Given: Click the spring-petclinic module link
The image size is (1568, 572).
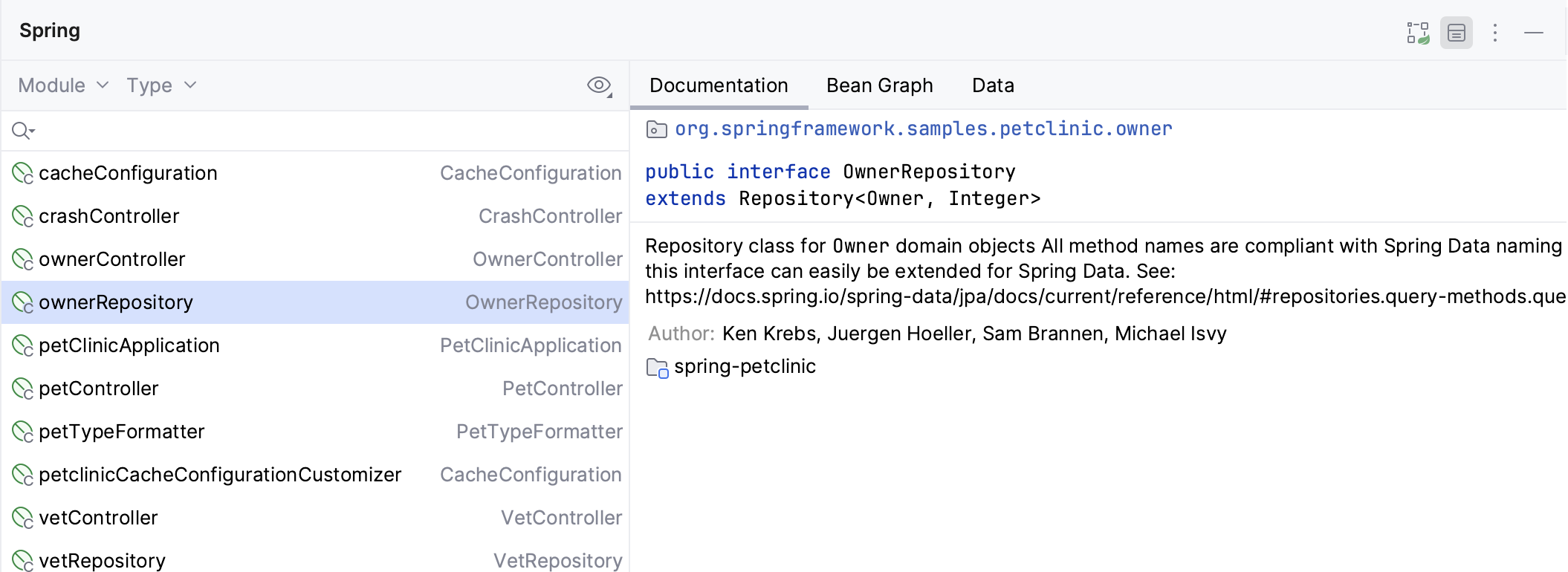Looking at the screenshot, I should pos(745,366).
